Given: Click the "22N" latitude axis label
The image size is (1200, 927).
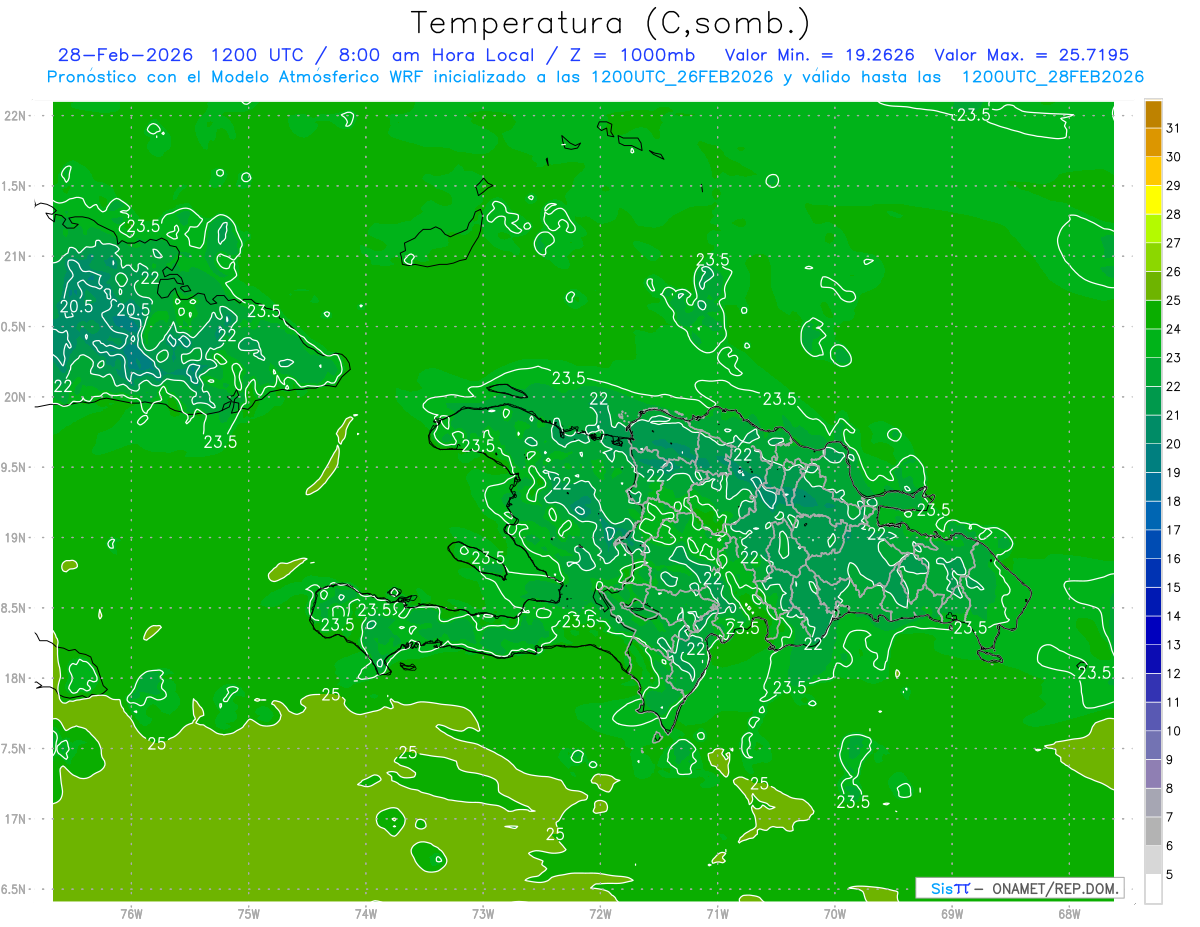Looking at the screenshot, I should (16, 116).
